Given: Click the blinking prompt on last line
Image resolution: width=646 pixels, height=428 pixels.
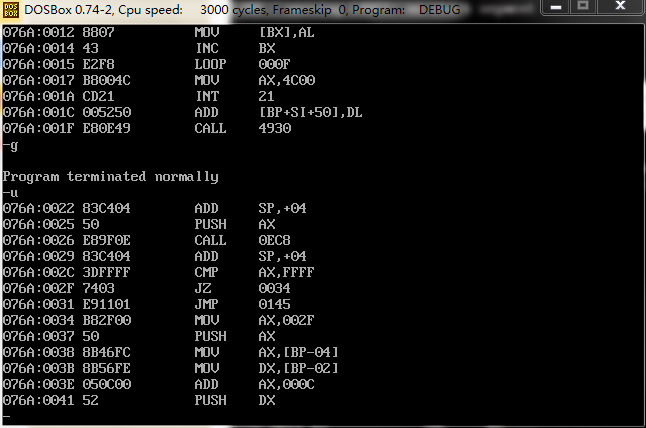Looking at the screenshot, I should click(6, 416).
